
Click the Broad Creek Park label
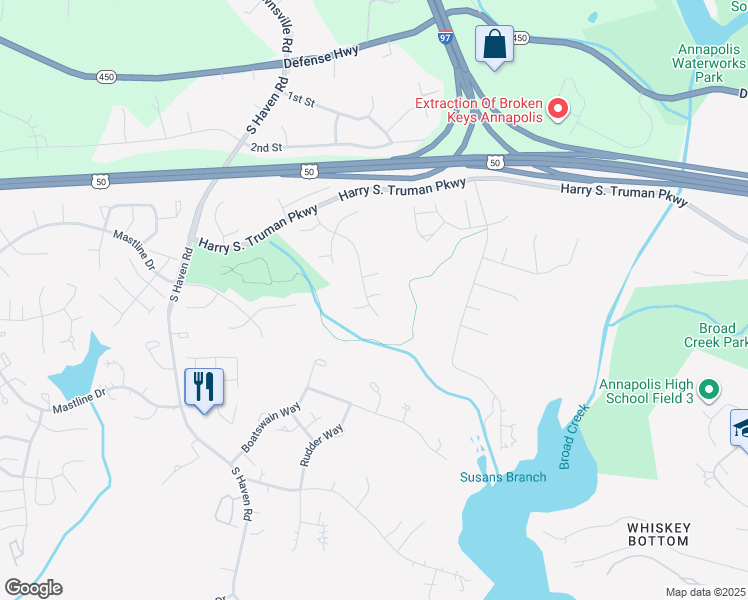[716, 335]
